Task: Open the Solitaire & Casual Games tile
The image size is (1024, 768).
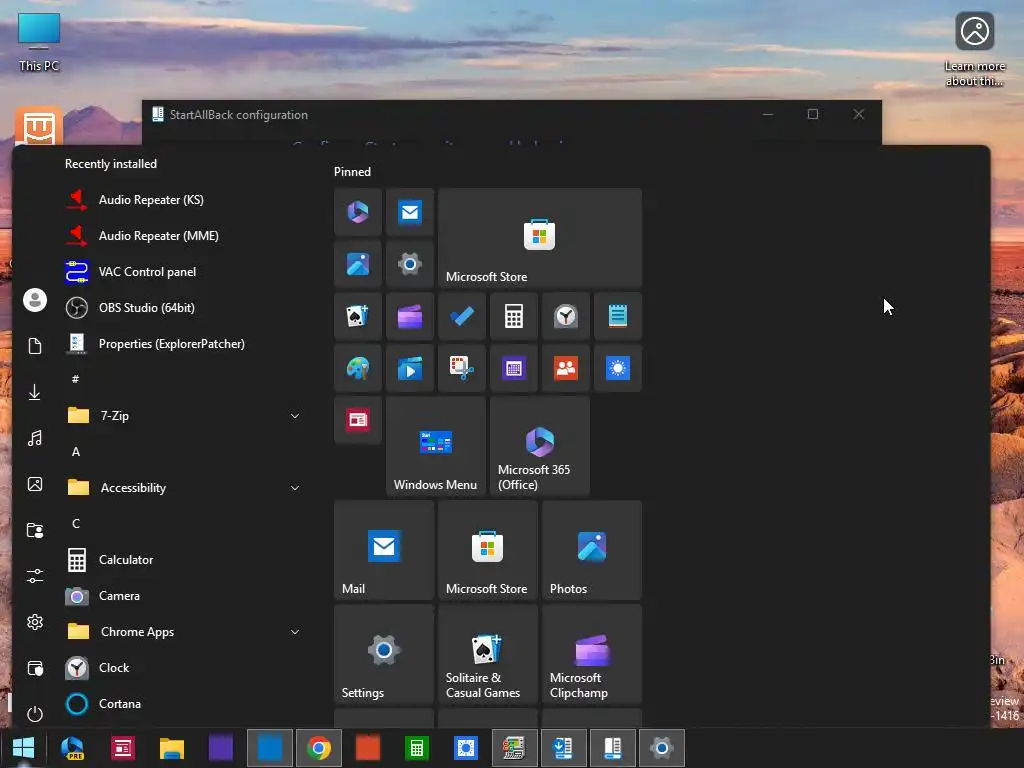Action: [x=488, y=654]
